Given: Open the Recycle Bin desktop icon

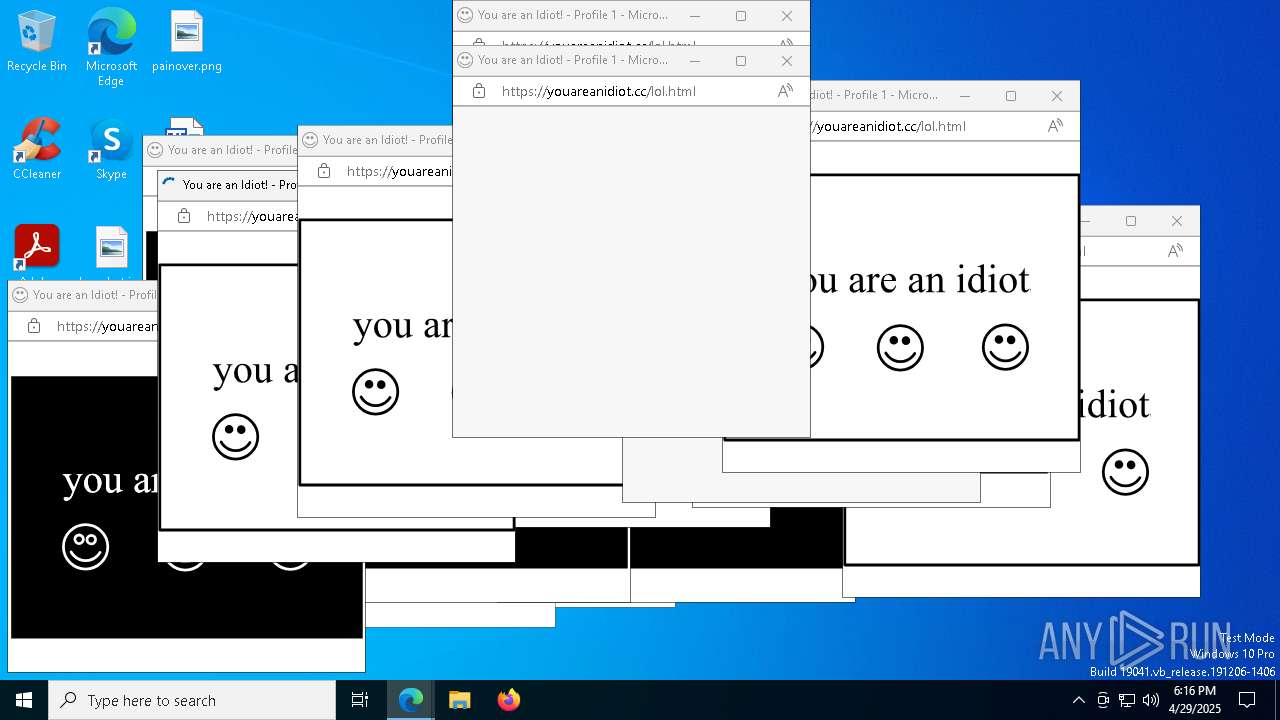Looking at the screenshot, I should (37, 41).
